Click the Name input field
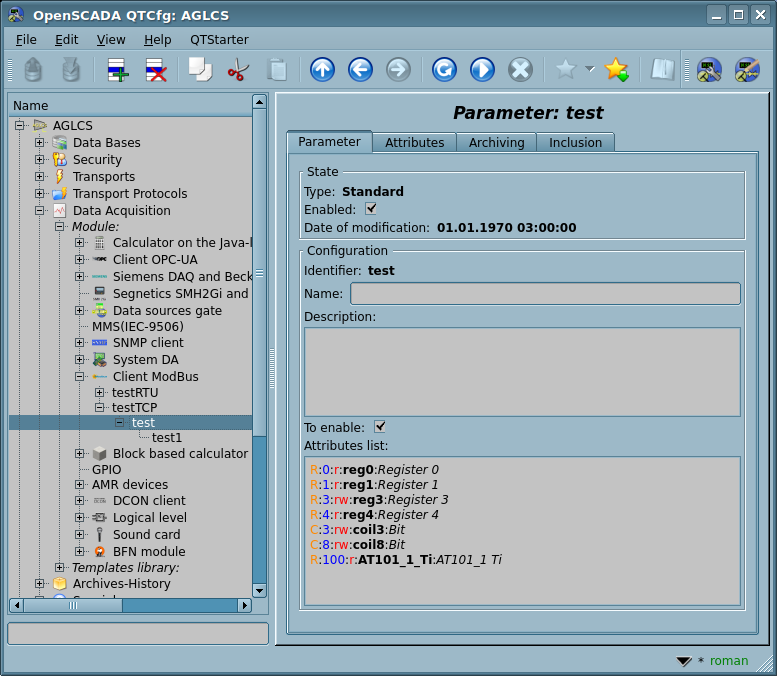 [545, 293]
